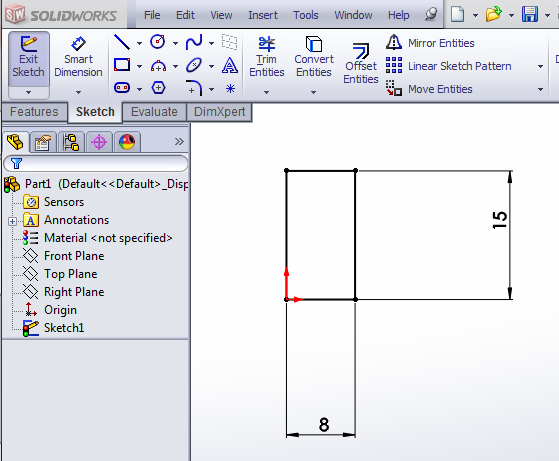This screenshot has width=559, height=461.
Task: Select the Ellipse sketch tool
Action: pos(194,65)
